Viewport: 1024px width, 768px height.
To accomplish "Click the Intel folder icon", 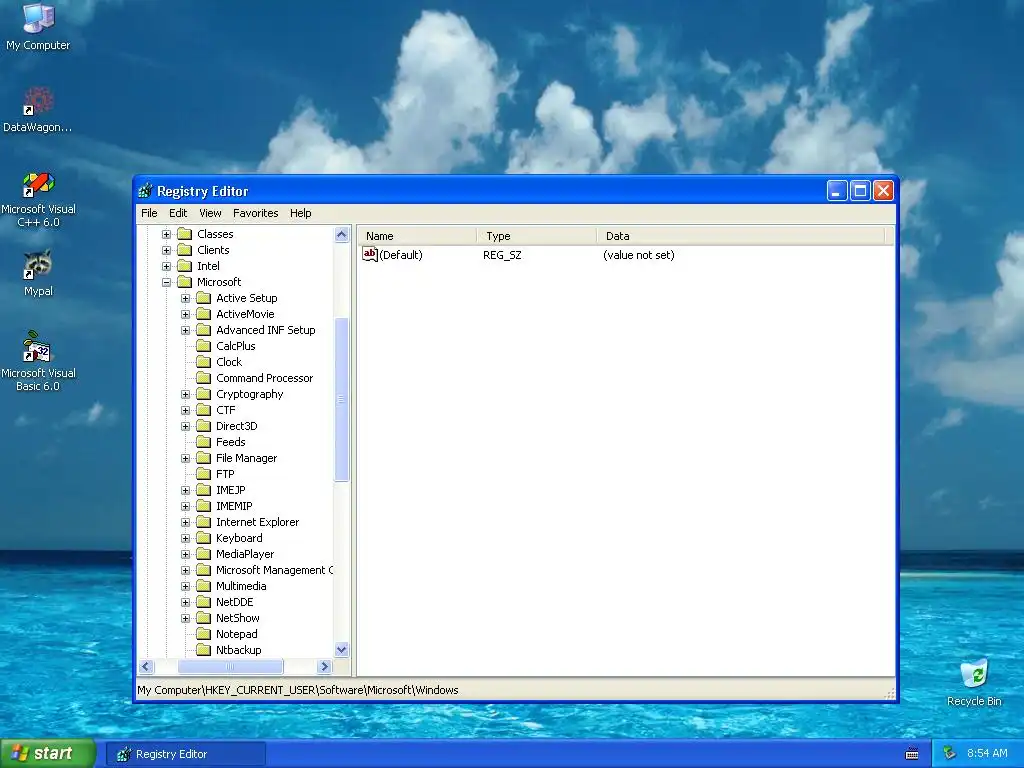I will [185, 266].
